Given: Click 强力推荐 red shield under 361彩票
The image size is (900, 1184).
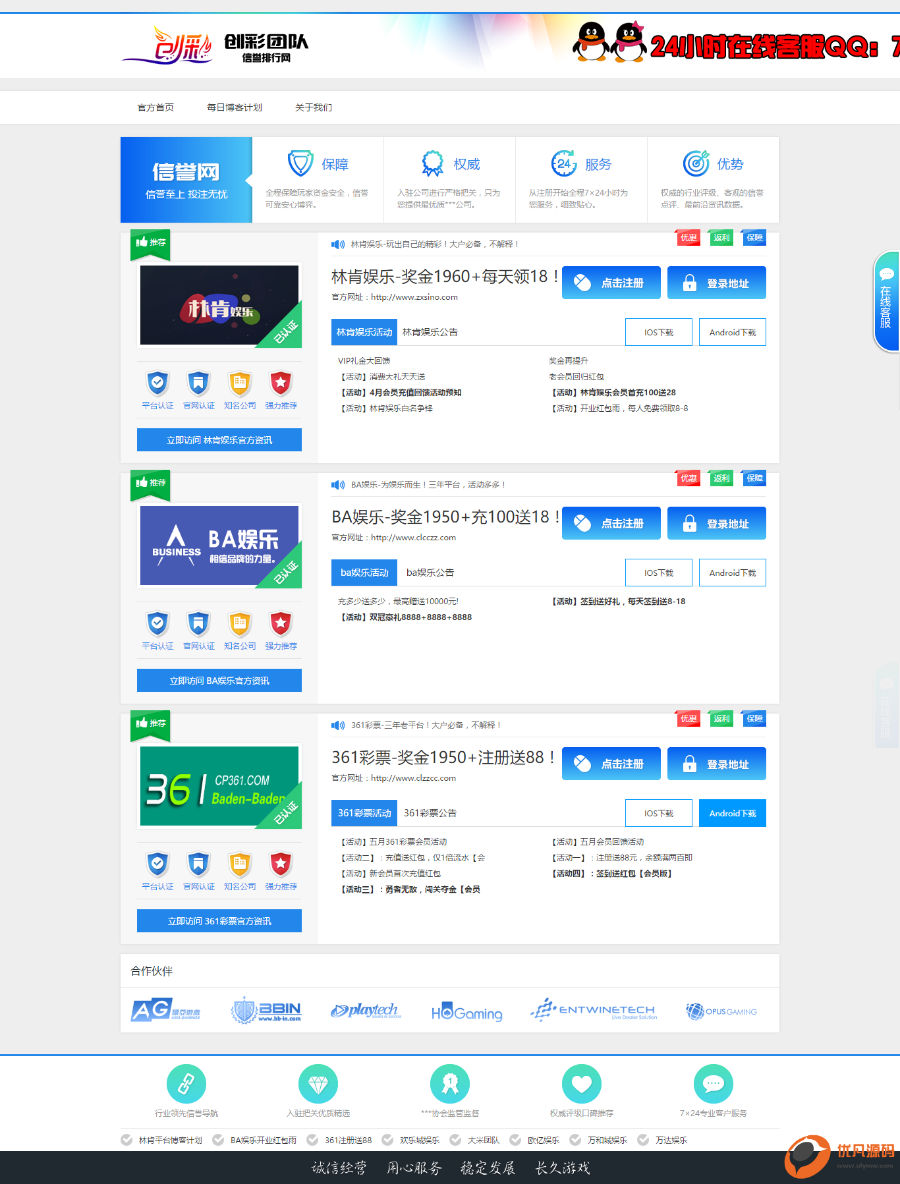Looking at the screenshot, I should (281, 864).
